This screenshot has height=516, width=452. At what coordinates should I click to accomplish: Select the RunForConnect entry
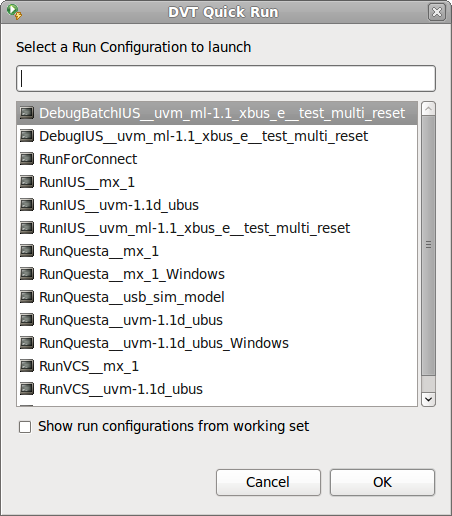click(x=217, y=159)
